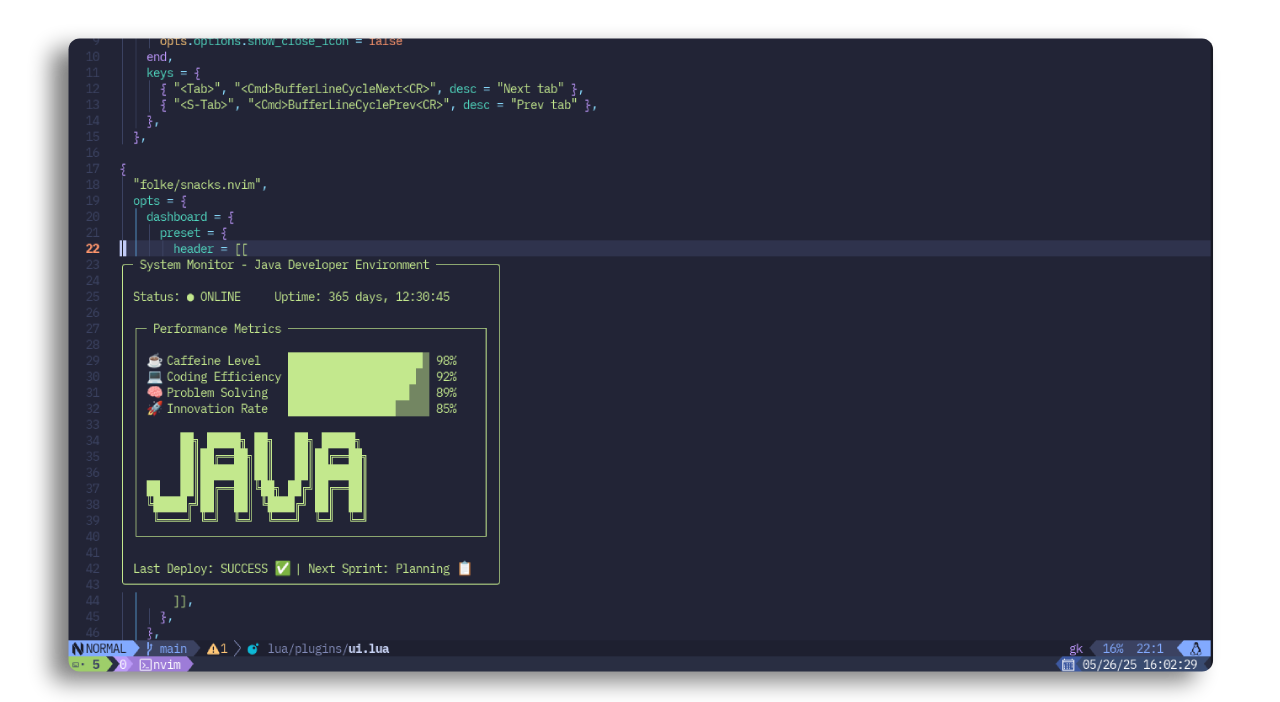Click the clipboard emoji after Planning
This screenshot has width=1280, height=702.
click(x=464, y=569)
